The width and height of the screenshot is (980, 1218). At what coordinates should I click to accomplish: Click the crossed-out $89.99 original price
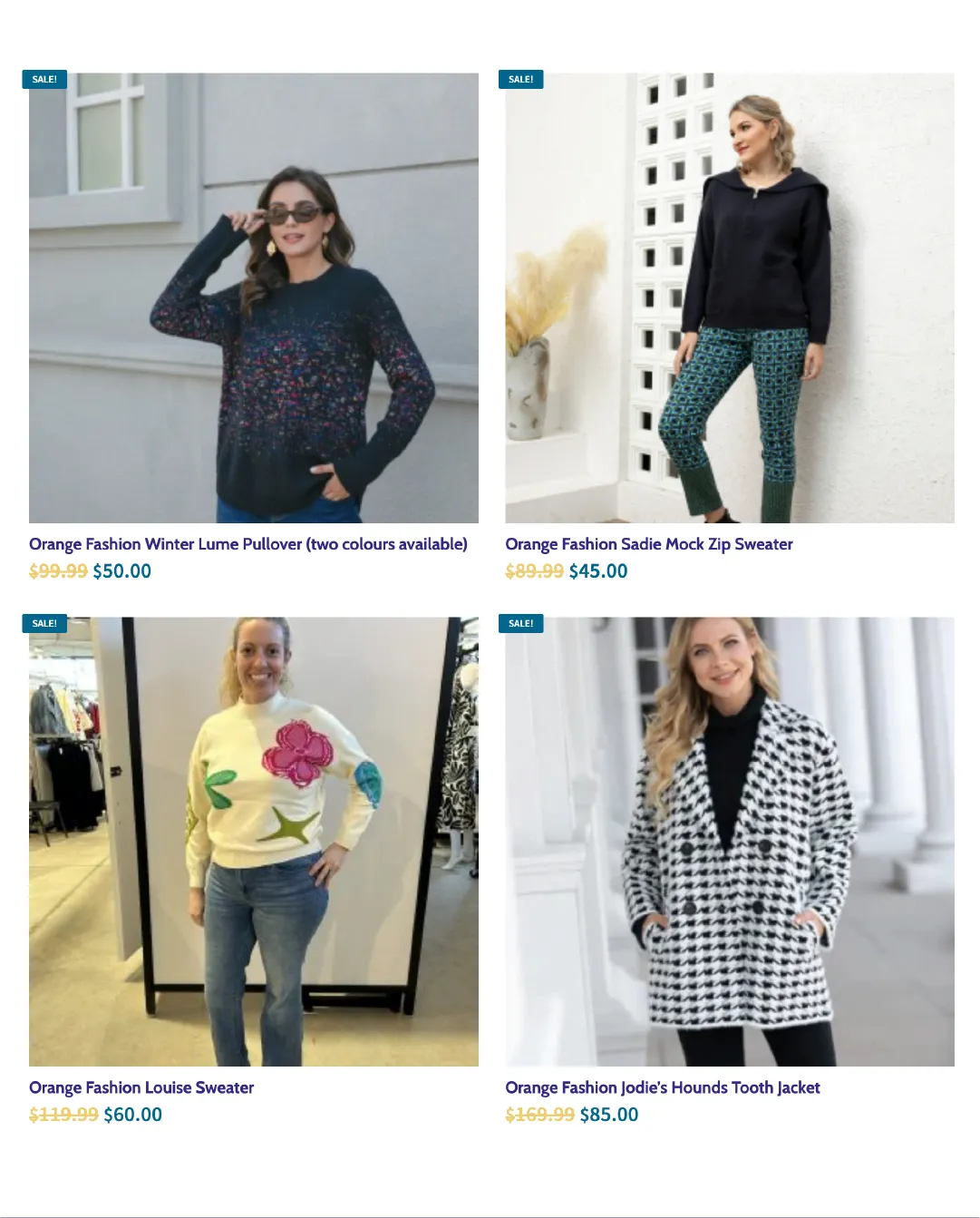tap(535, 571)
